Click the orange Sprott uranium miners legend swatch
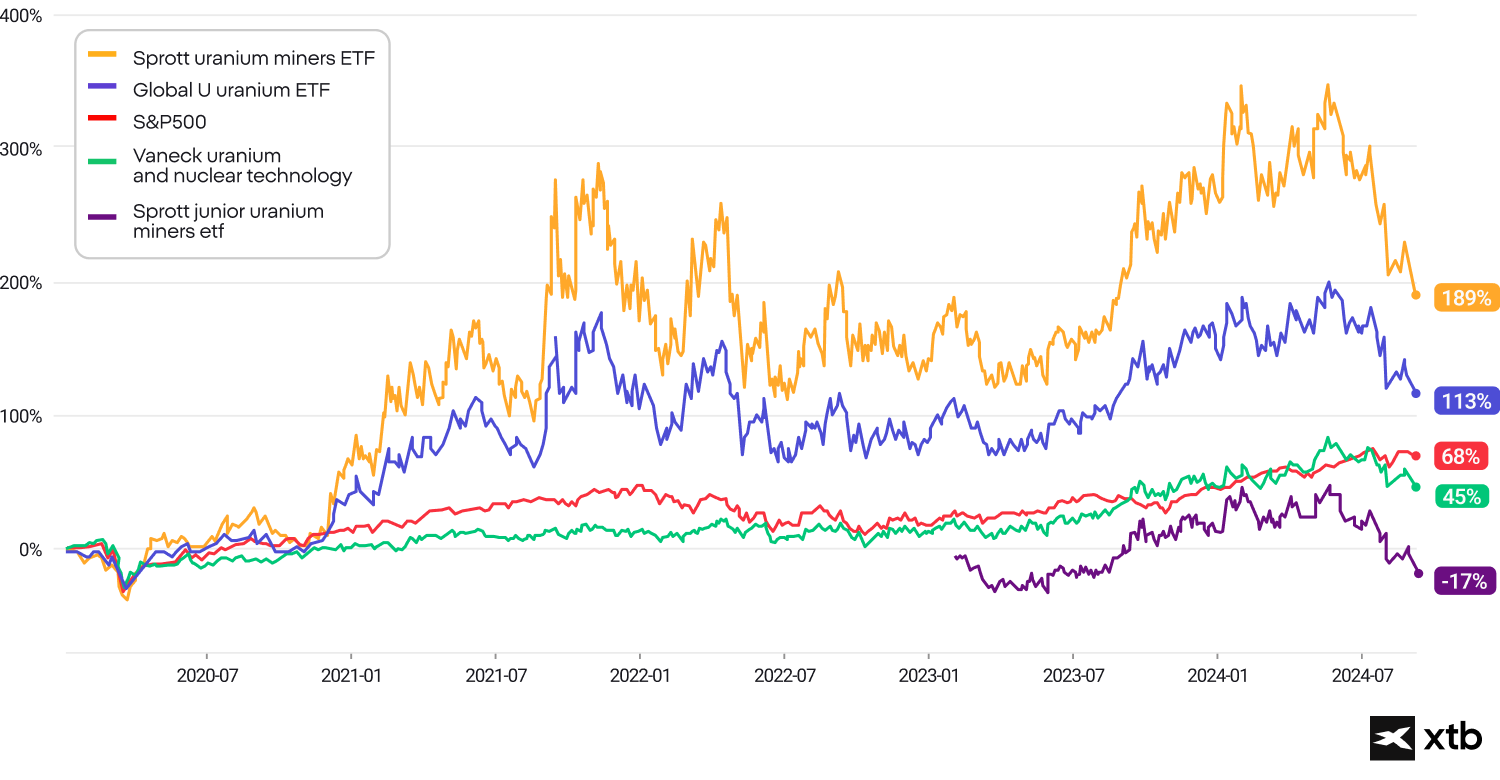The height and width of the screenshot is (780, 1500). (x=103, y=56)
